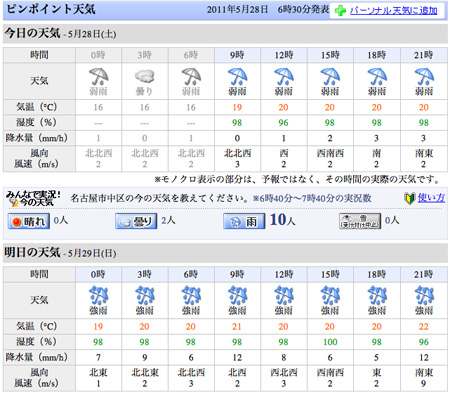
Task: Report sunny weather with the 晴れ button
Action: pyautogui.click(x=29, y=221)
